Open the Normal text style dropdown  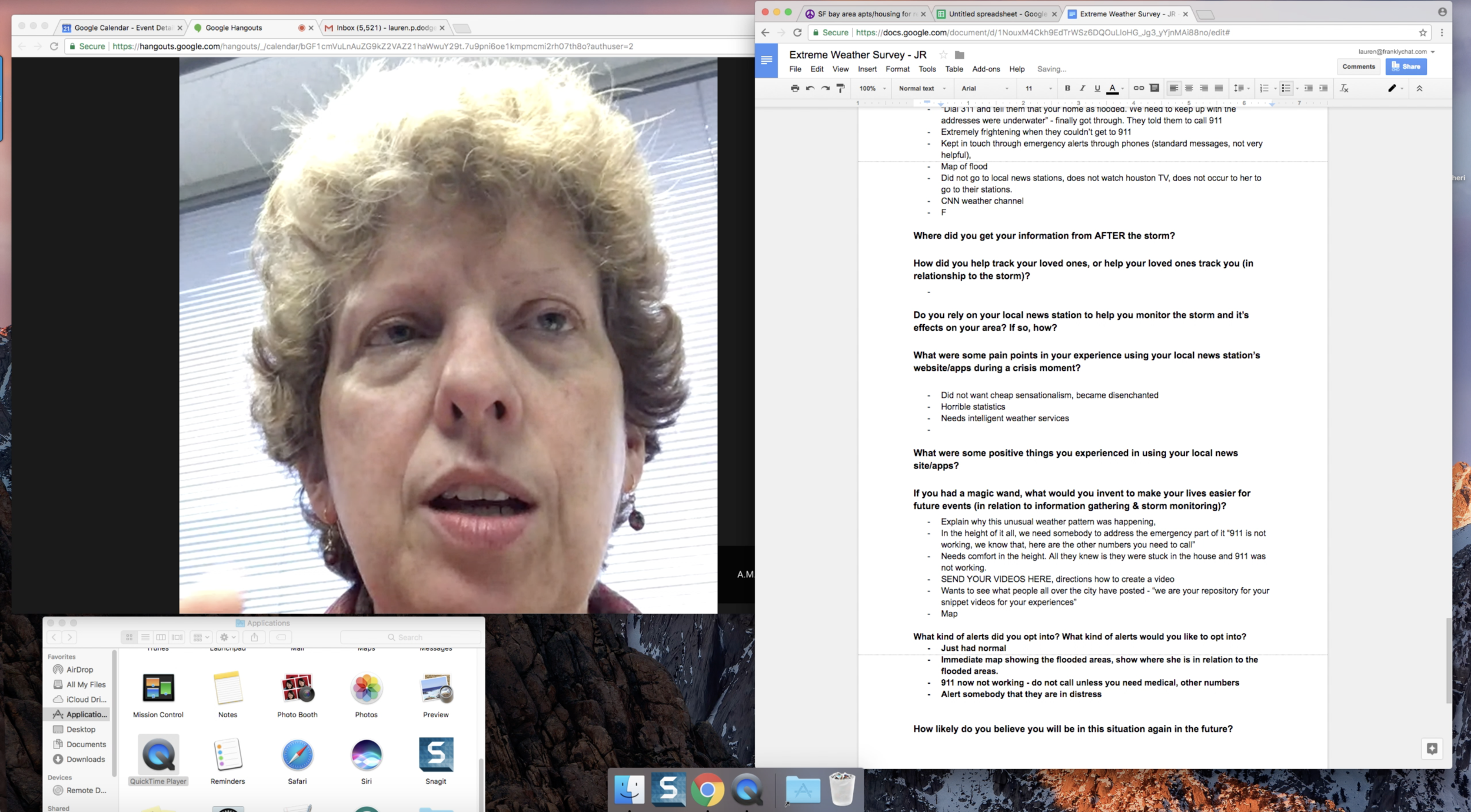pyautogui.click(x=921, y=88)
